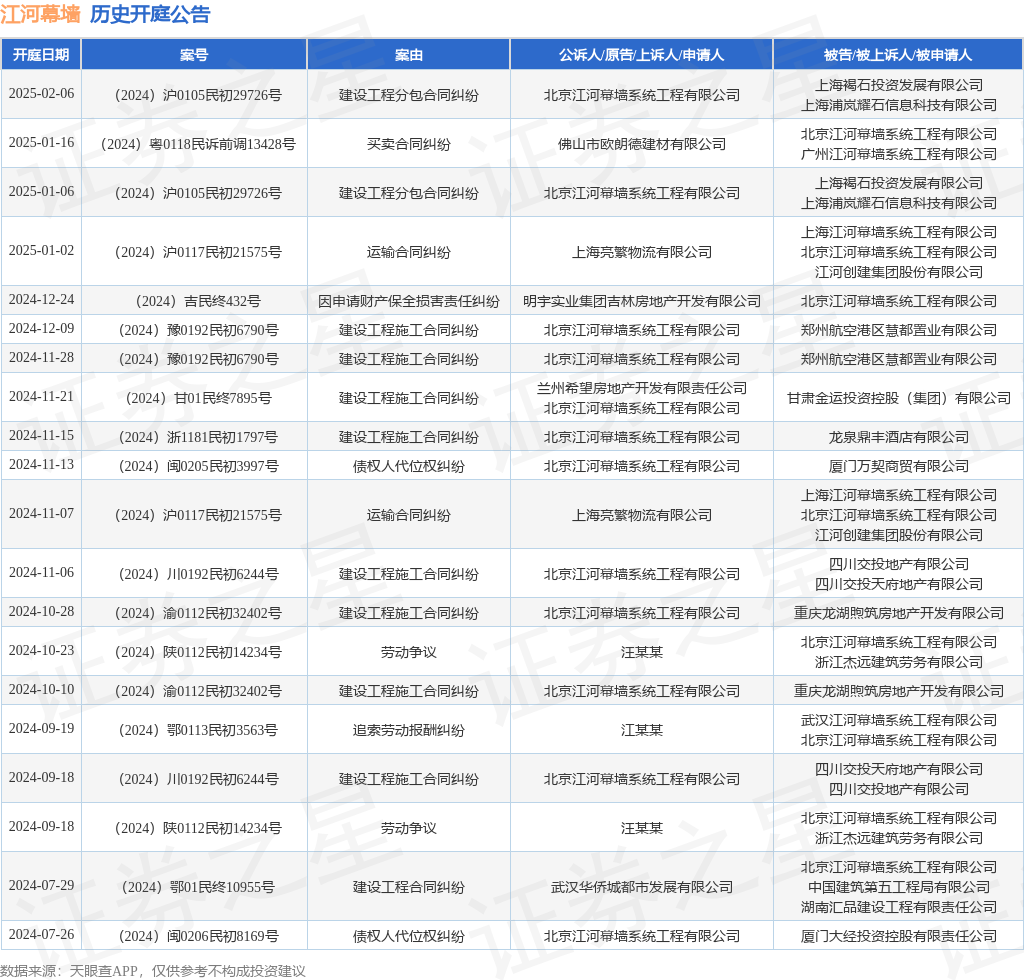
Task: Click the date cell 2024-12-09
Action: pos(41,328)
